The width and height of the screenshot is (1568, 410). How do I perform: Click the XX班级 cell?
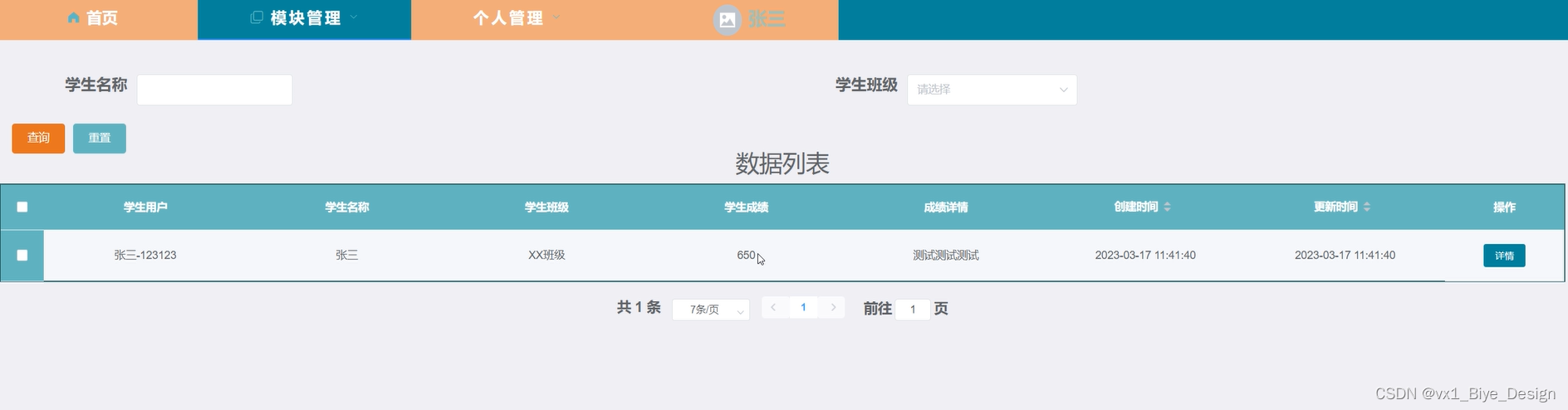pos(546,255)
